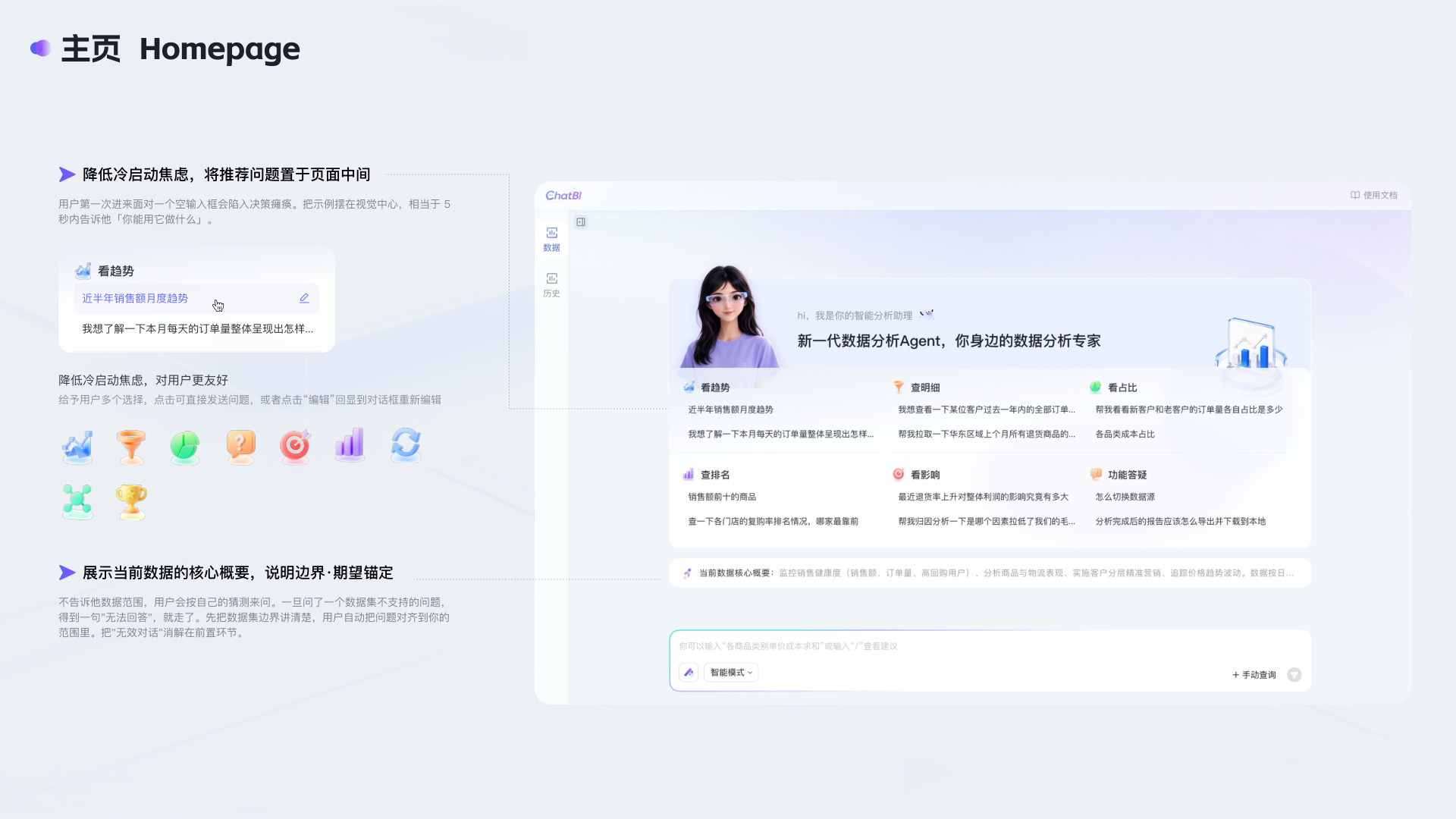Choose question 最近退货率上升对整体利润的影响
This screenshot has height=819, width=1456.
[983, 497]
